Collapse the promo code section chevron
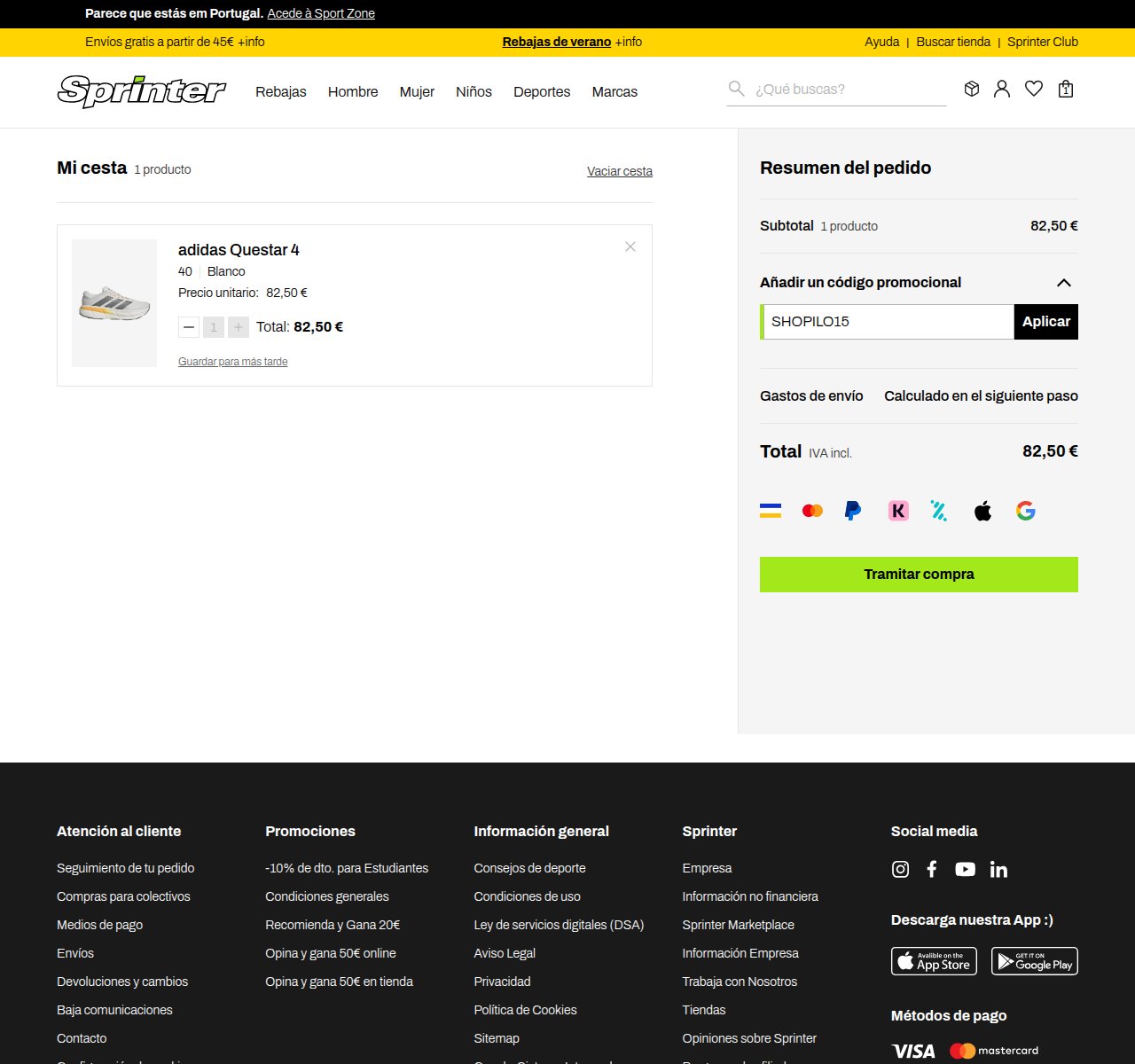Screen dimensions: 1135x1064 1064,283
